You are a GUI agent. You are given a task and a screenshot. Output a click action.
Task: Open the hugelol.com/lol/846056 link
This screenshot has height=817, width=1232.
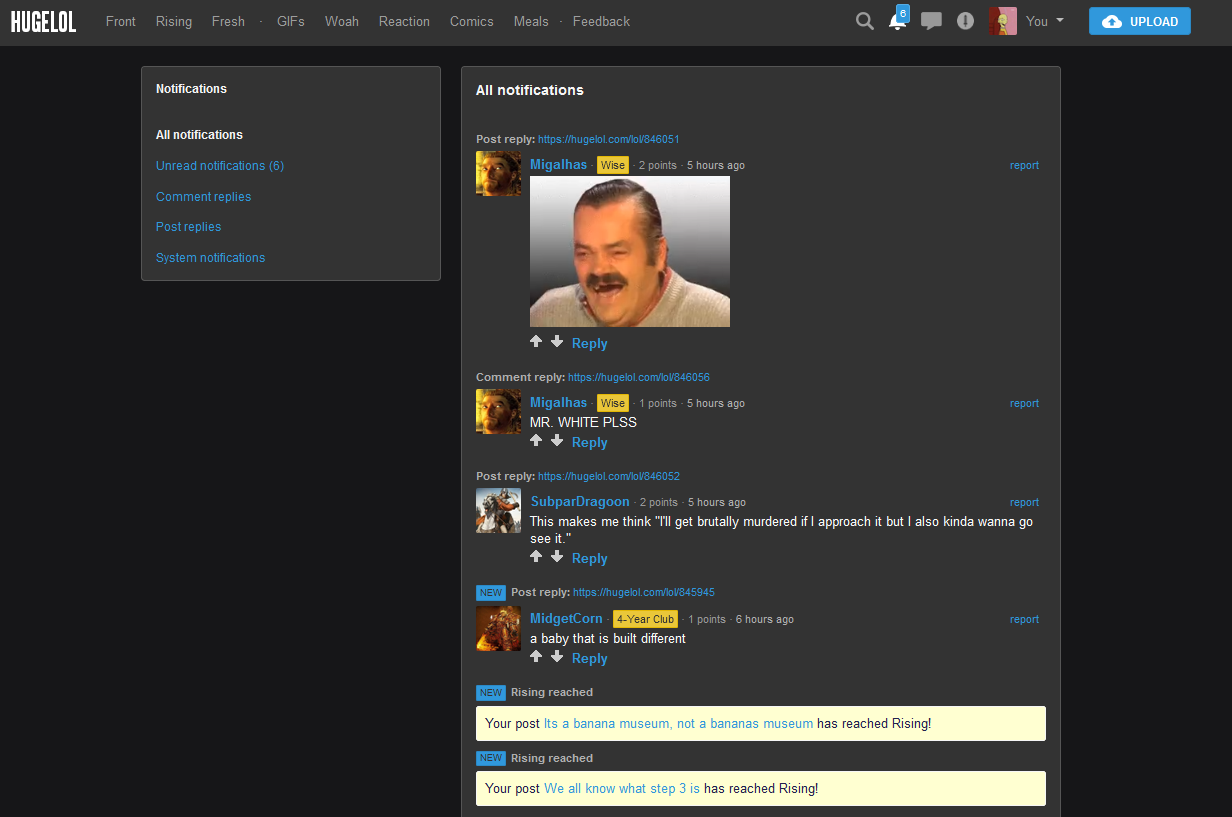(x=639, y=377)
